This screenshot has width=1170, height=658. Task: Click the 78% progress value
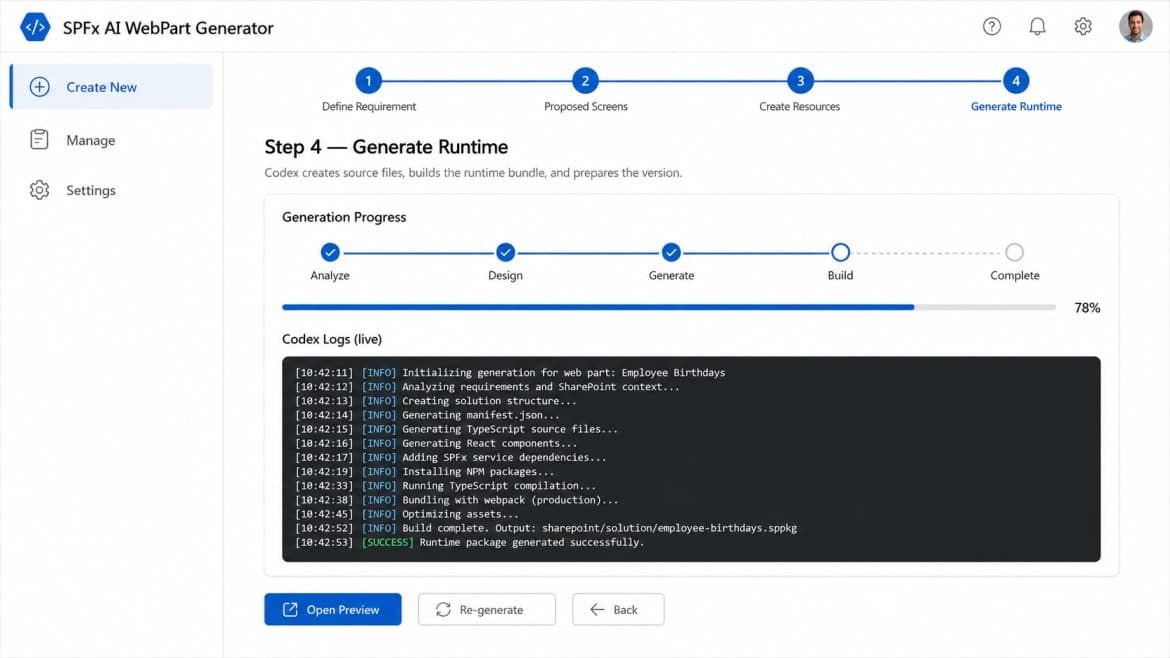(1087, 307)
